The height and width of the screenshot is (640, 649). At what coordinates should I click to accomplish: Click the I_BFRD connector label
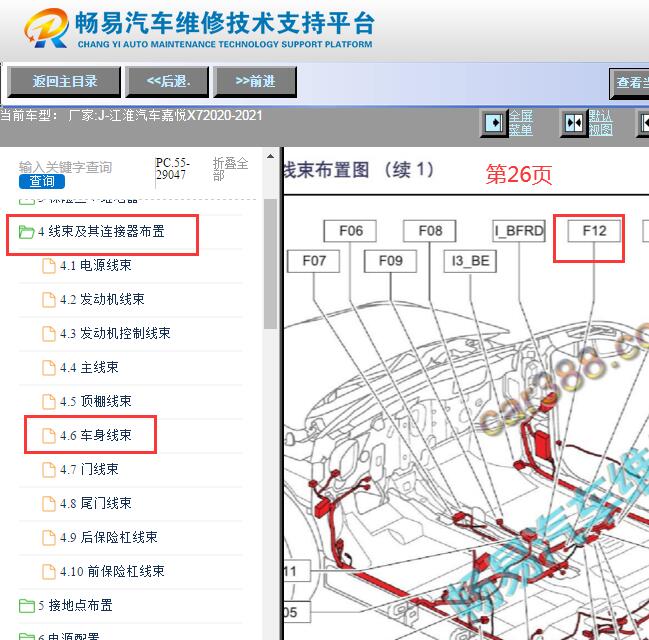click(x=519, y=231)
